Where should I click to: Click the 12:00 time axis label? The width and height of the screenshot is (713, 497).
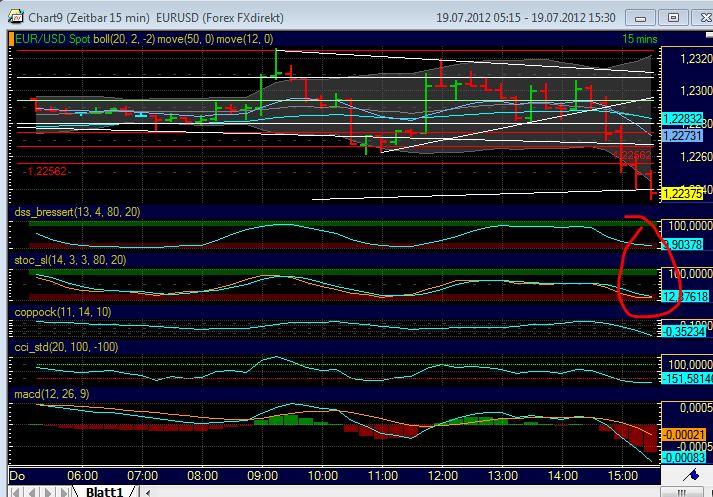[442, 476]
